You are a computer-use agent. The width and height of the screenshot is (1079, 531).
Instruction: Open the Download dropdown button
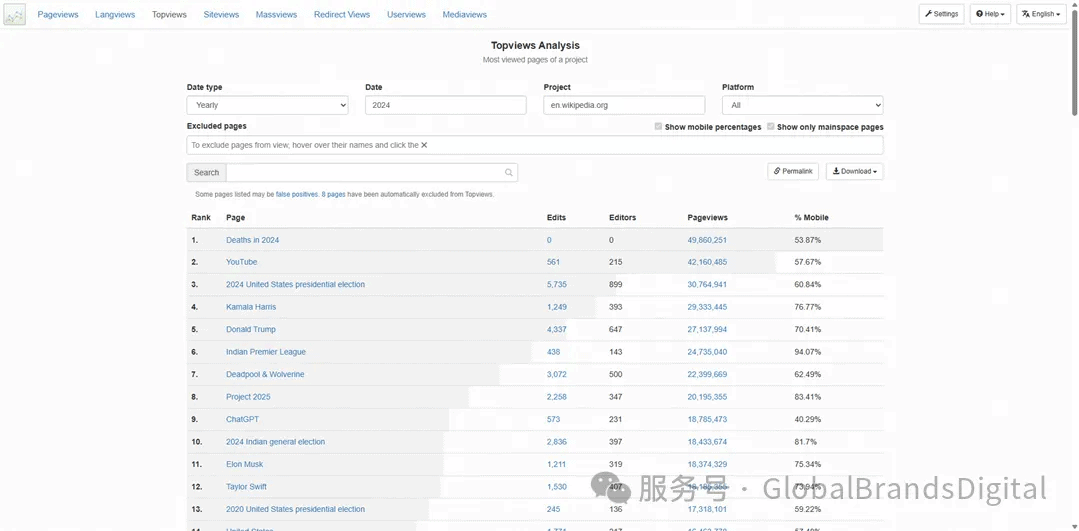point(855,171)
